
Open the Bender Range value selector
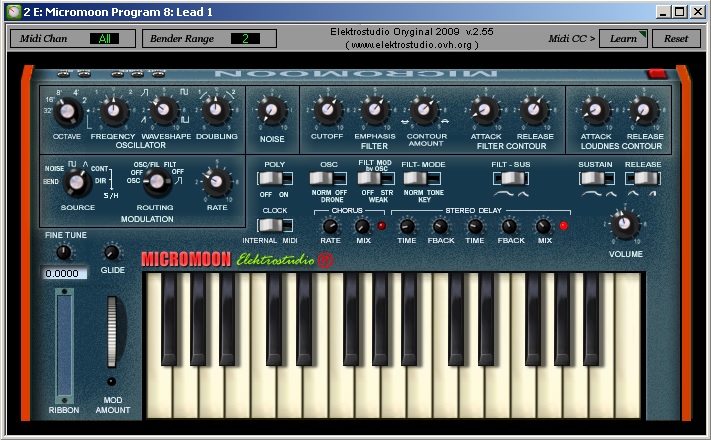pyautogui.click(x=245, y=39)
